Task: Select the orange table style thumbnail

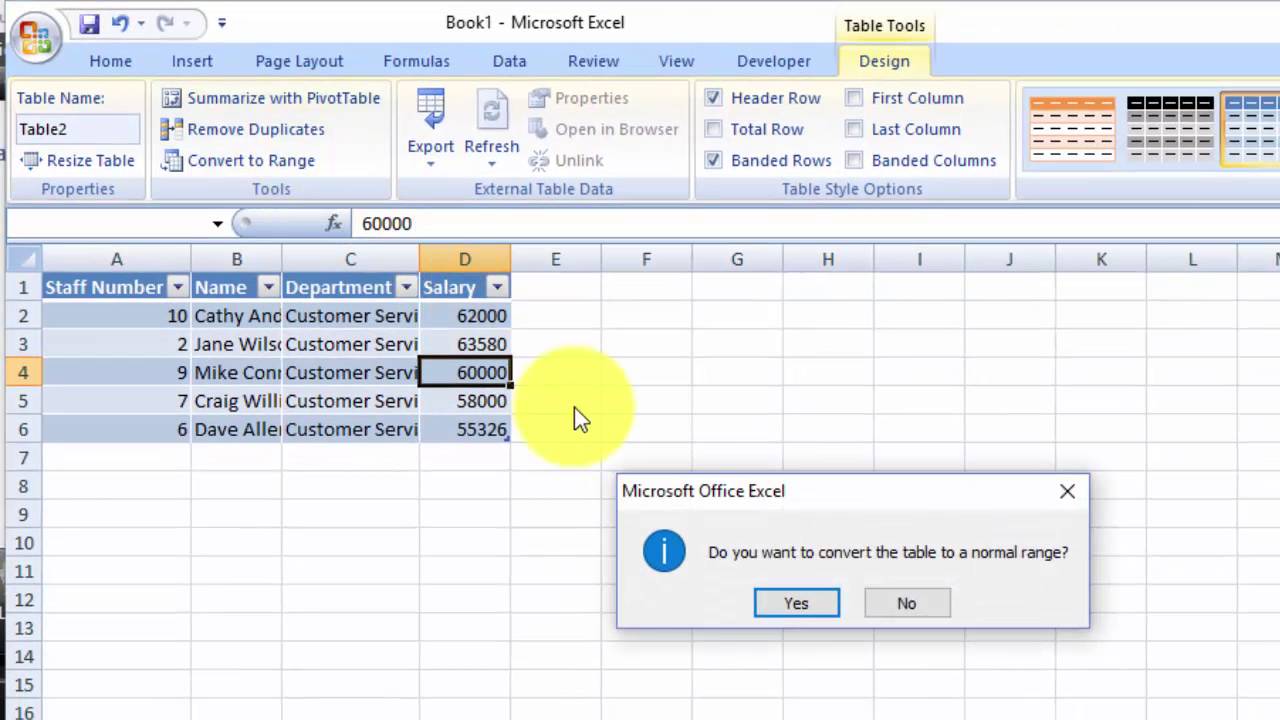Action: 1072,129
